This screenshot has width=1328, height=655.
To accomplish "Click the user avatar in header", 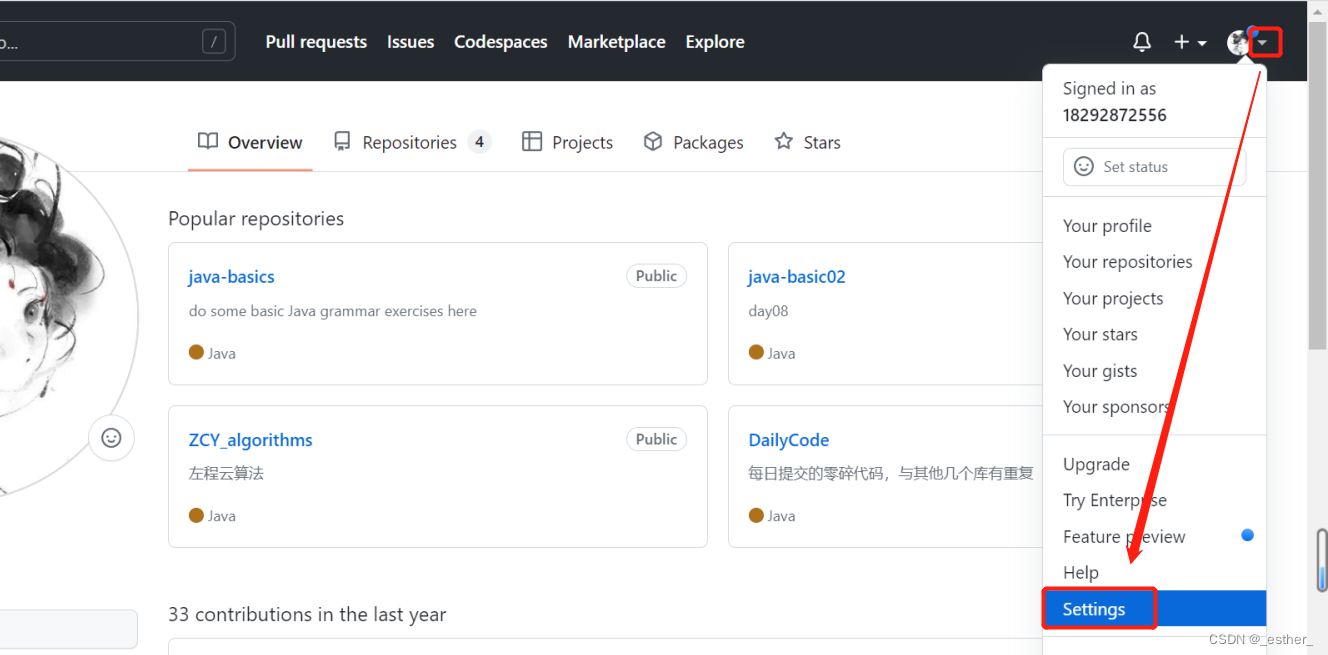I will (x=1239, y=42).
